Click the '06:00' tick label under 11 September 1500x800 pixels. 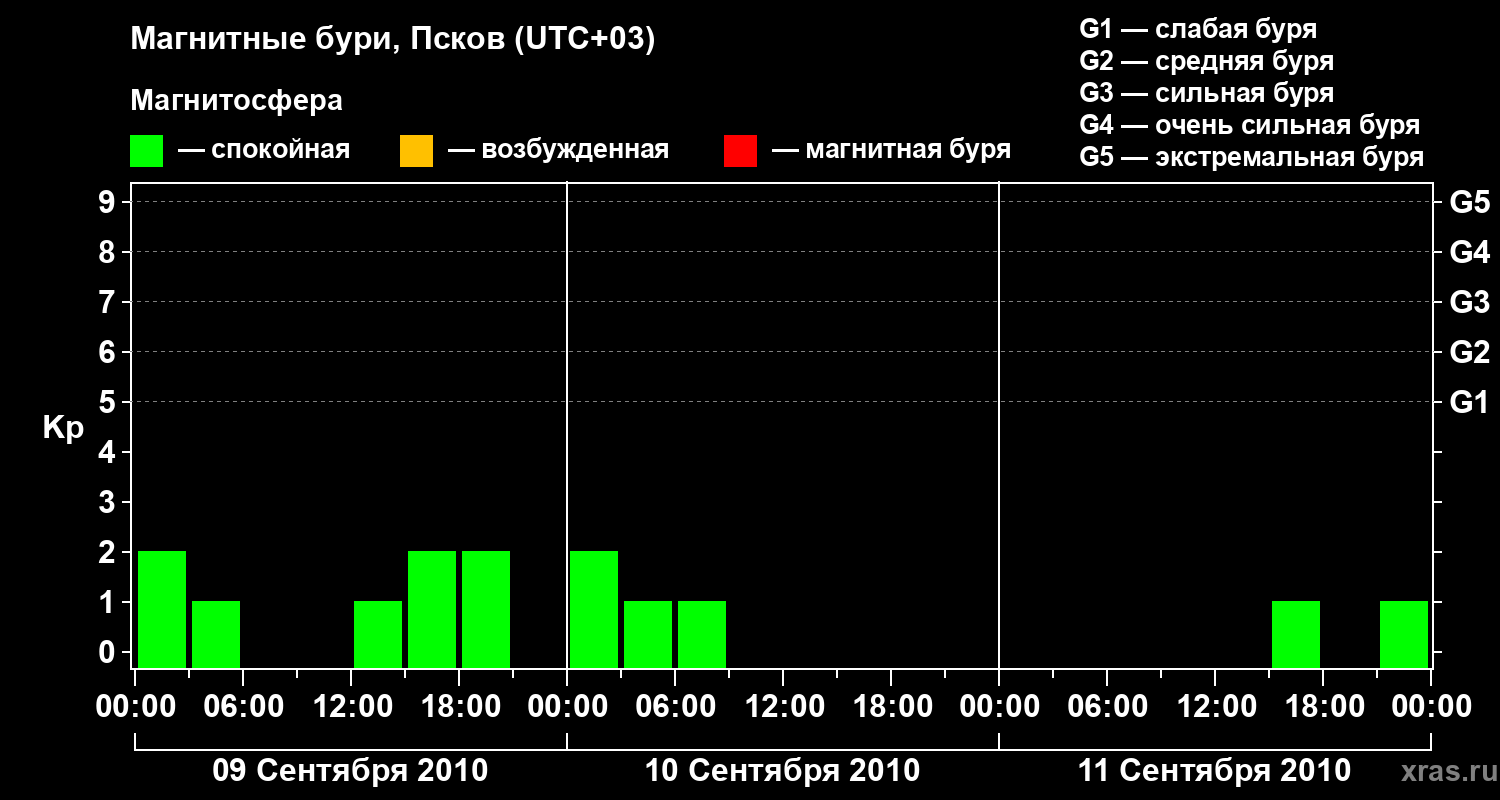tap(1107, 707)
